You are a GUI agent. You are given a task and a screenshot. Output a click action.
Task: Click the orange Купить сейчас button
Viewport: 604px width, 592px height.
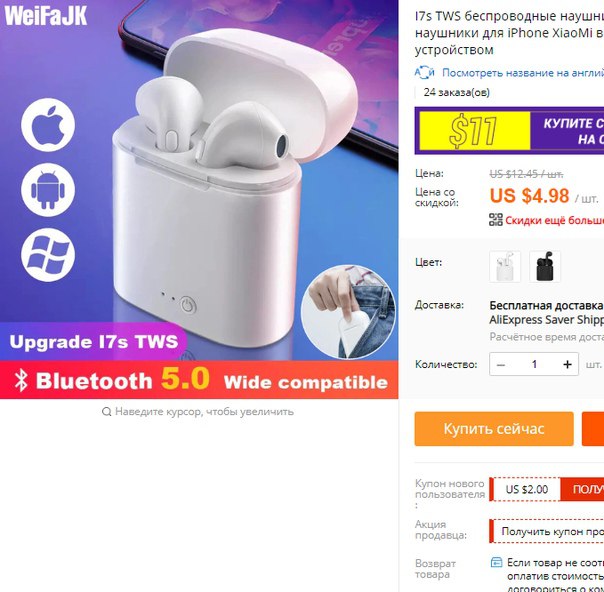click(x=494, y=429)
